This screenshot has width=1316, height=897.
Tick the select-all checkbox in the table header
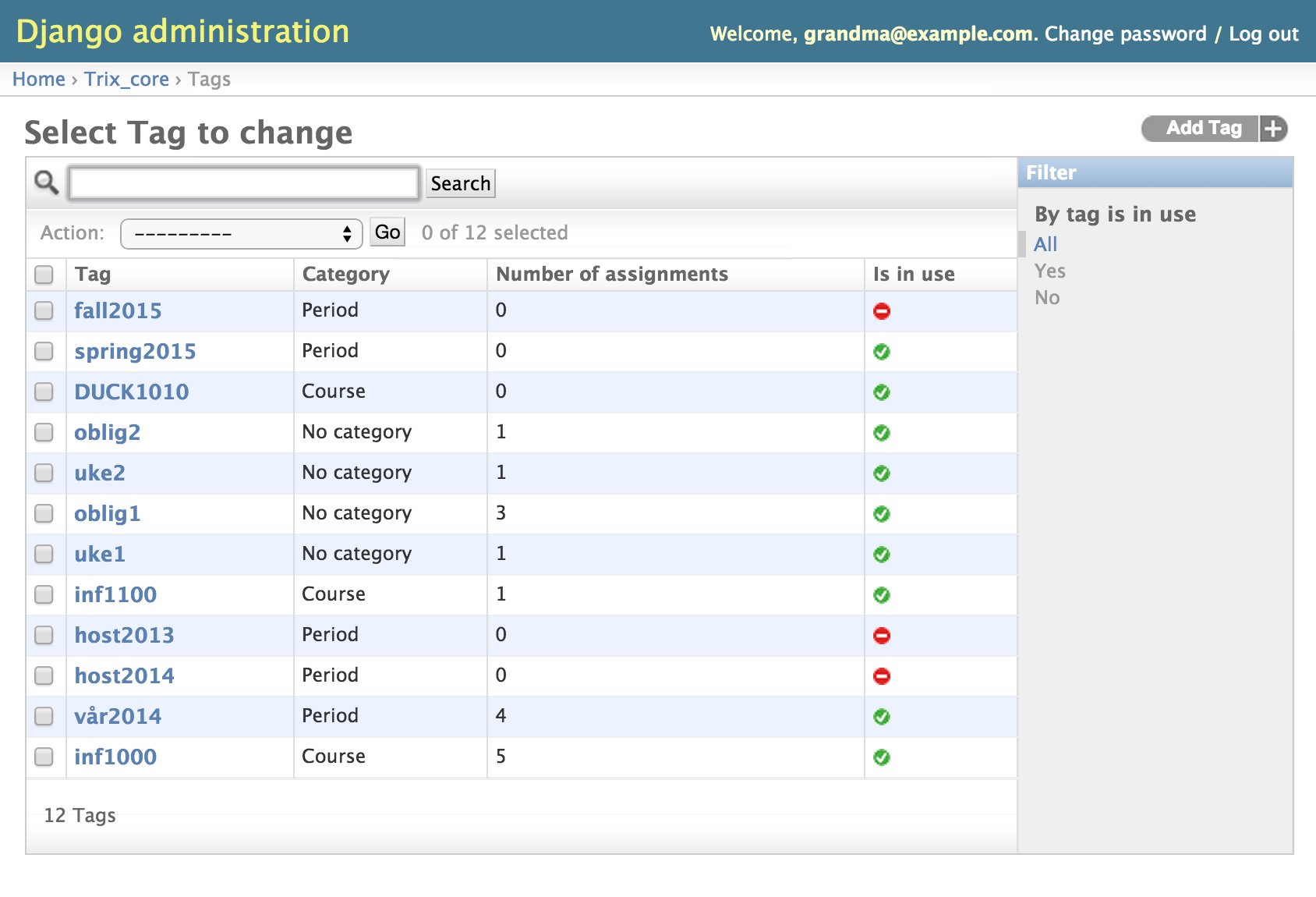(44, 275)
